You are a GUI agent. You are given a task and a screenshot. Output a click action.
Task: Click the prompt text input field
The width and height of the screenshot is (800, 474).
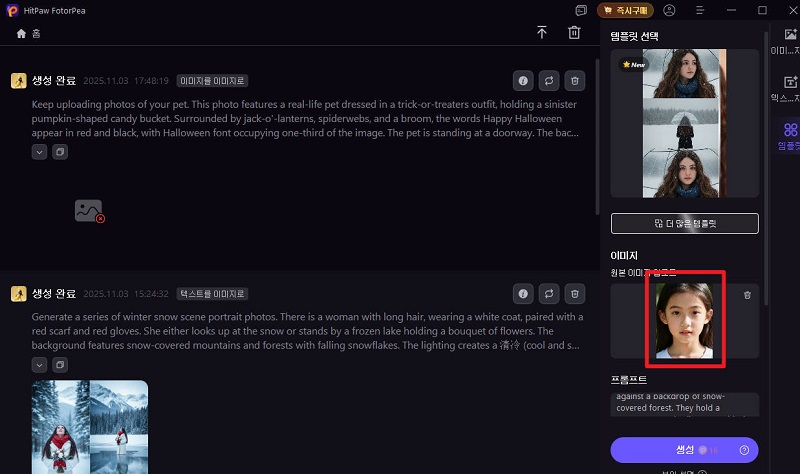tap(684, 404)
